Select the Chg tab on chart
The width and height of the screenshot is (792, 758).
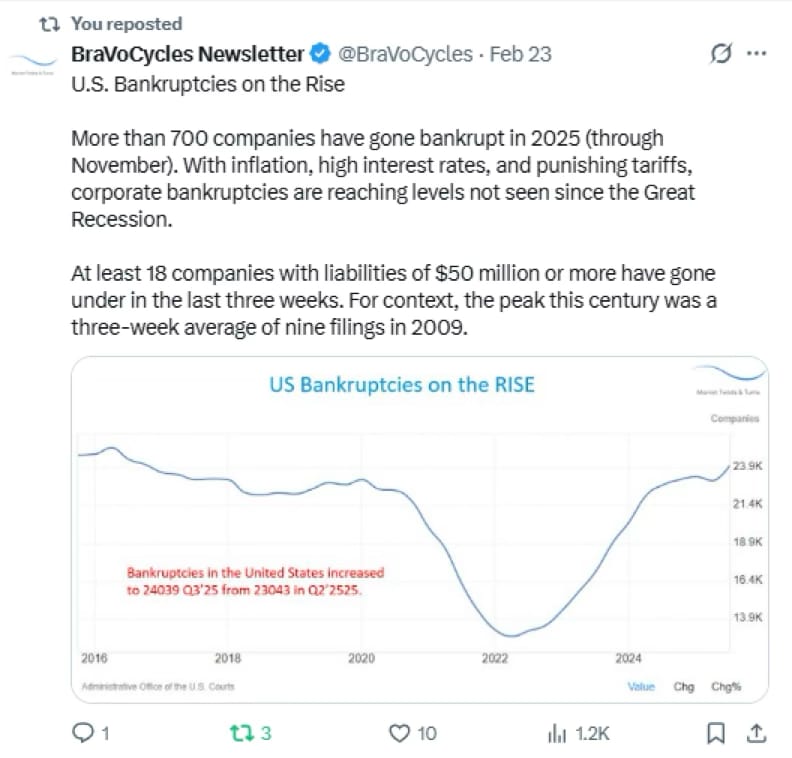(x=684, y=687)
